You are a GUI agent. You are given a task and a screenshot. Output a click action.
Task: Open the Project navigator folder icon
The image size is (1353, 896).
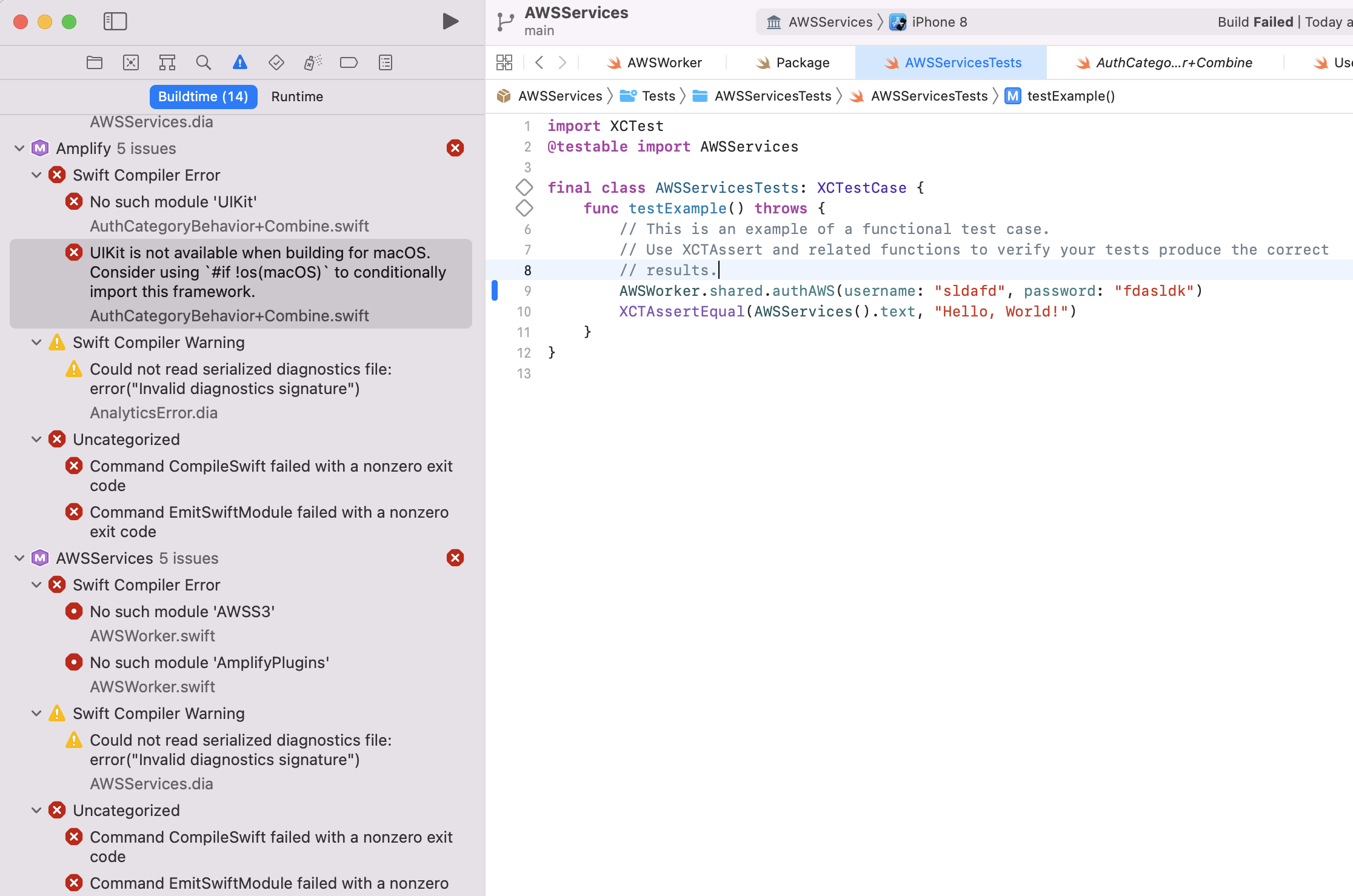pos(95,62)
